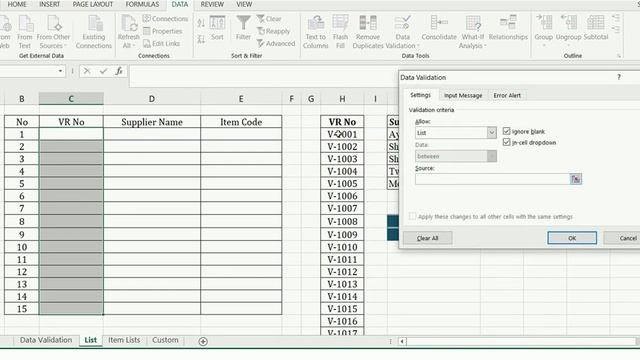Toggle Apply these changes to all cells checkbox
Screen dimensions: 640x360
click(412, 216)
